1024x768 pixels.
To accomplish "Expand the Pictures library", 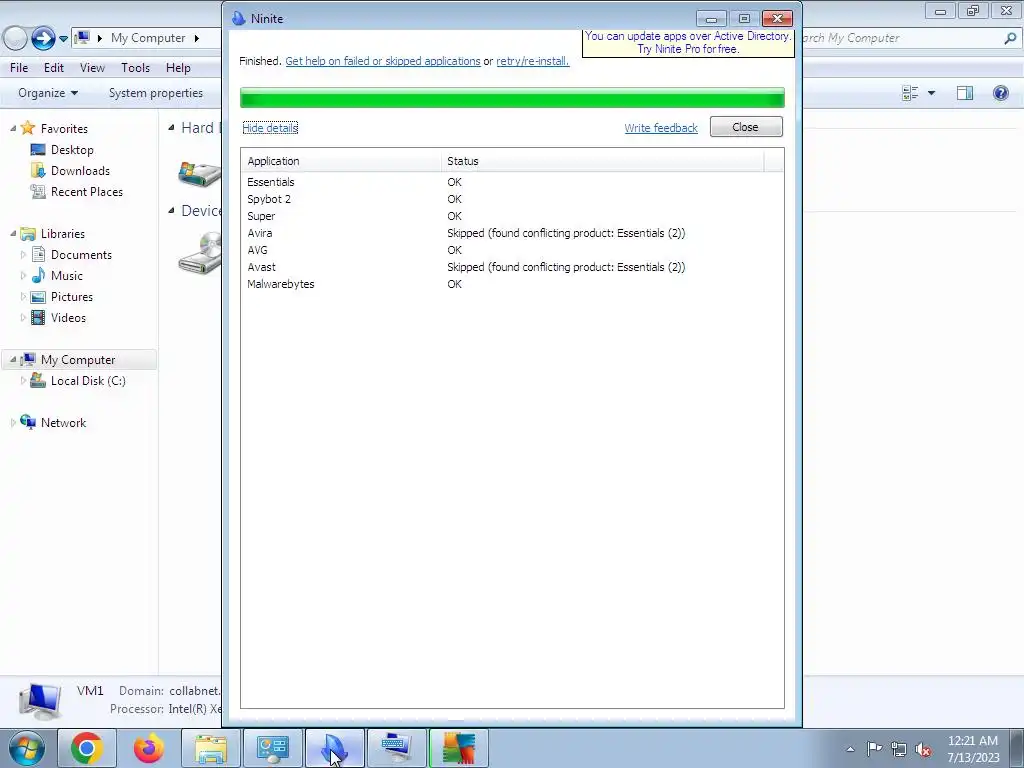I will 24,296.
